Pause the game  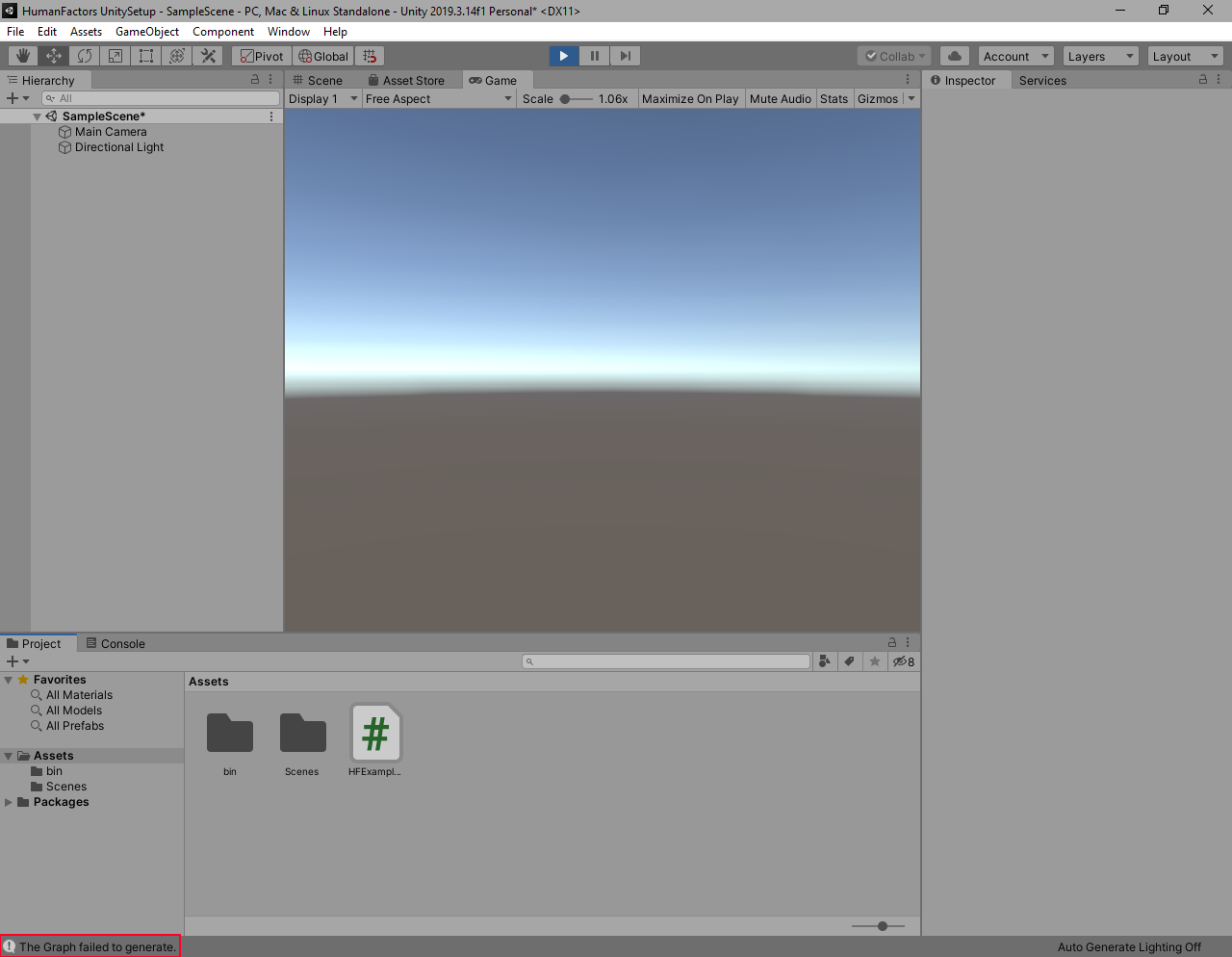point(595,56)
